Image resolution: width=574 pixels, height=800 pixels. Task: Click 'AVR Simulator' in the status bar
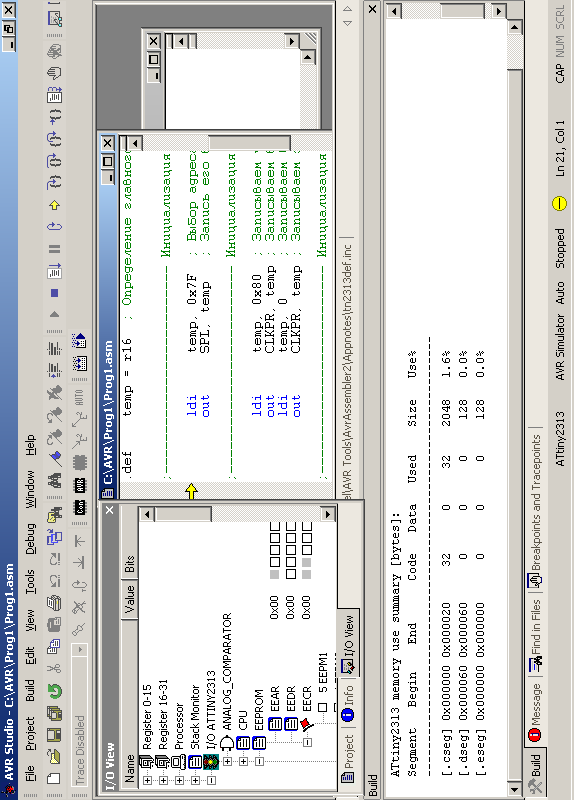(x=560, y=347)
